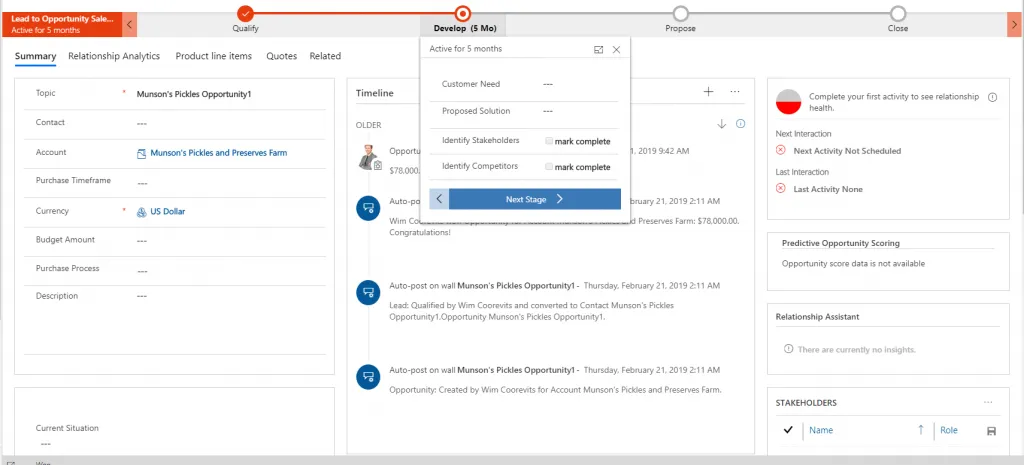Click the no insights info icon
The height and width of the screenshot is (465, 1024).
click(x=788, y=349)
